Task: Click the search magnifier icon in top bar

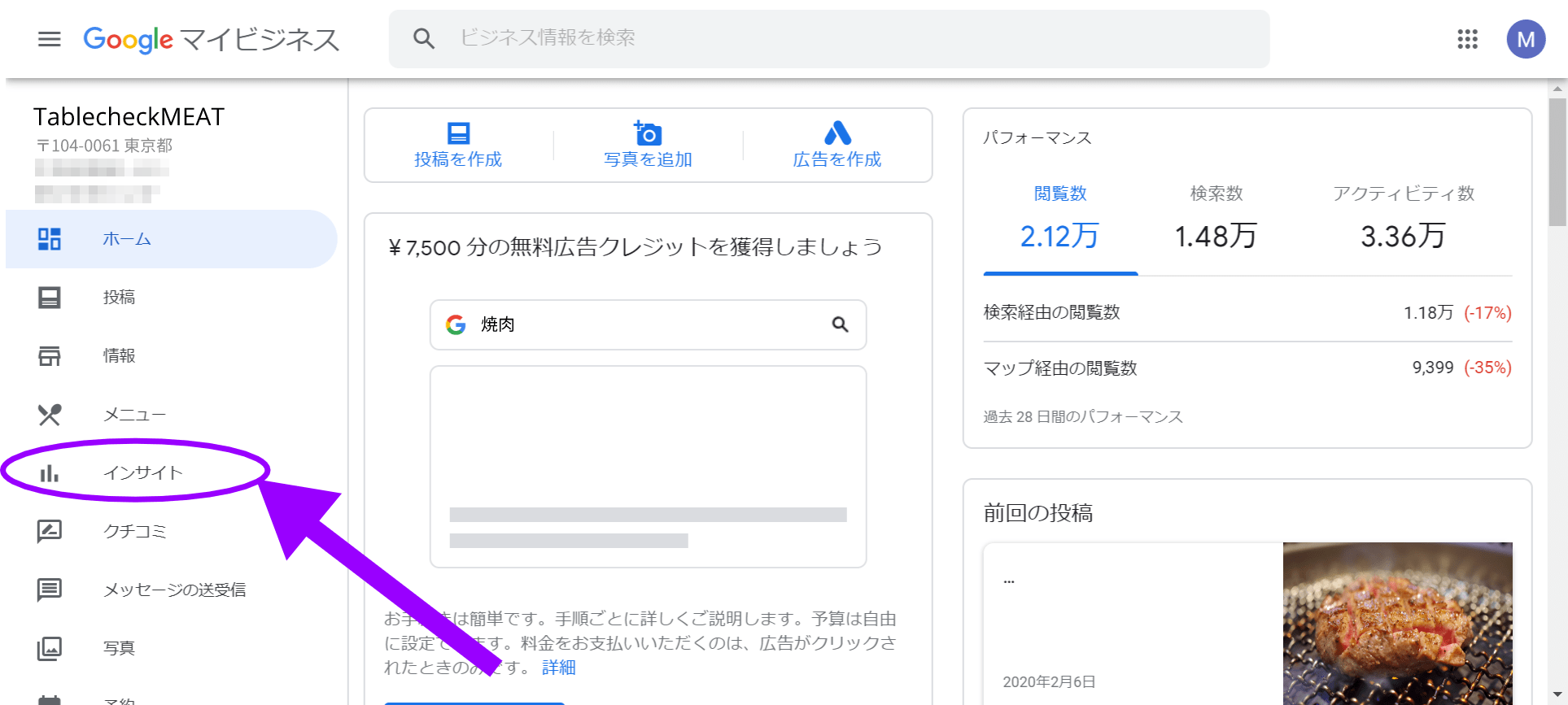Action: point(424,38)
